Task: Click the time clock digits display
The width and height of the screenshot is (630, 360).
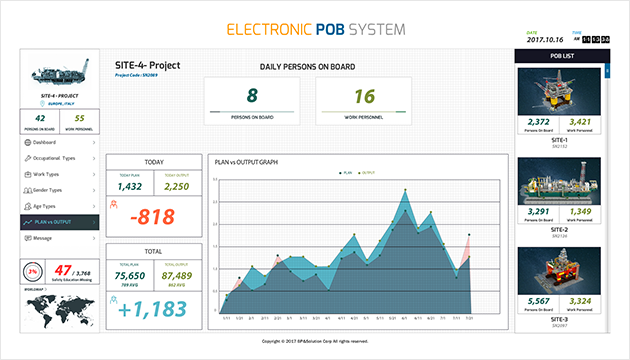Action: tap(596, 39)
